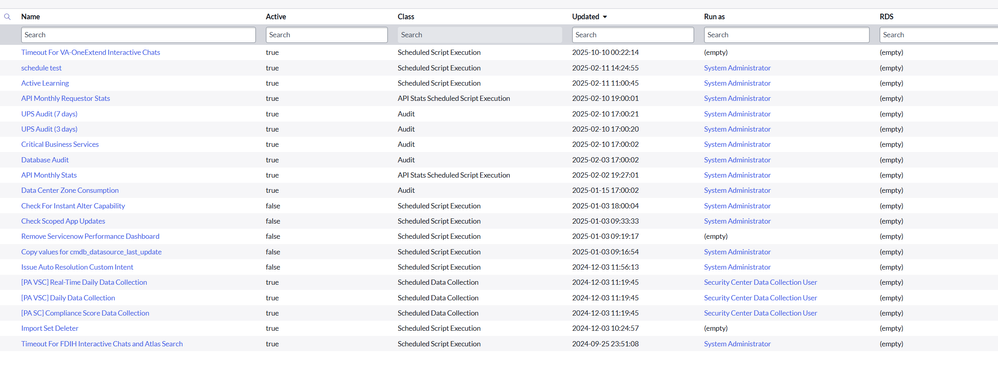
Task: Focus the Class column search field
Action: (x=480, y=35)
